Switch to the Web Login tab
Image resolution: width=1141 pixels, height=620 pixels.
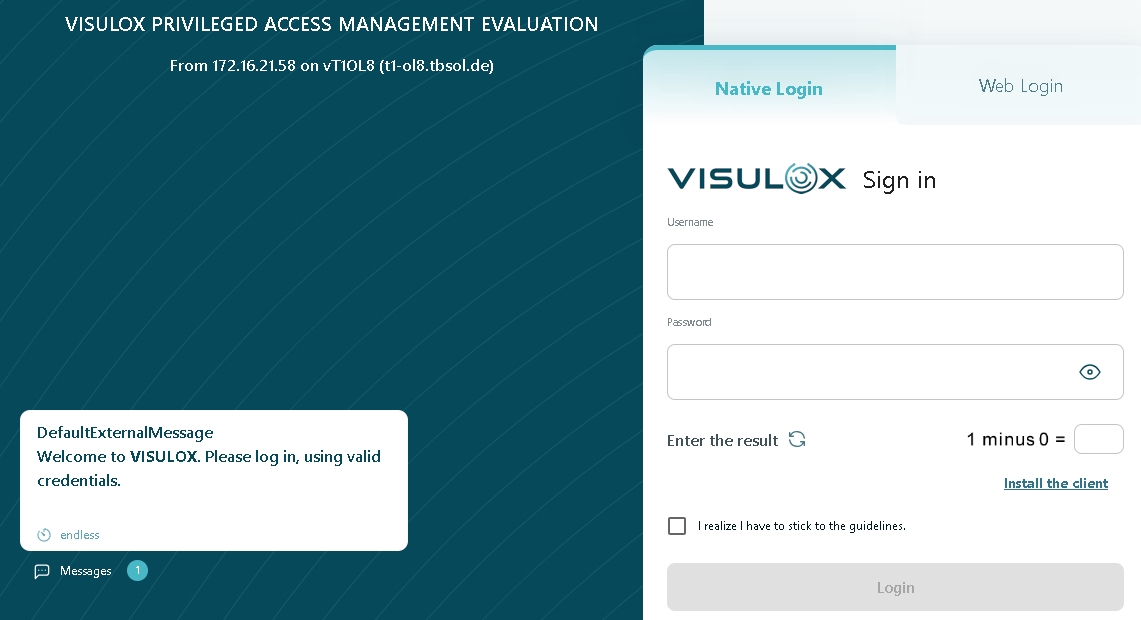pyautogui.click(x=1020, y=86)
